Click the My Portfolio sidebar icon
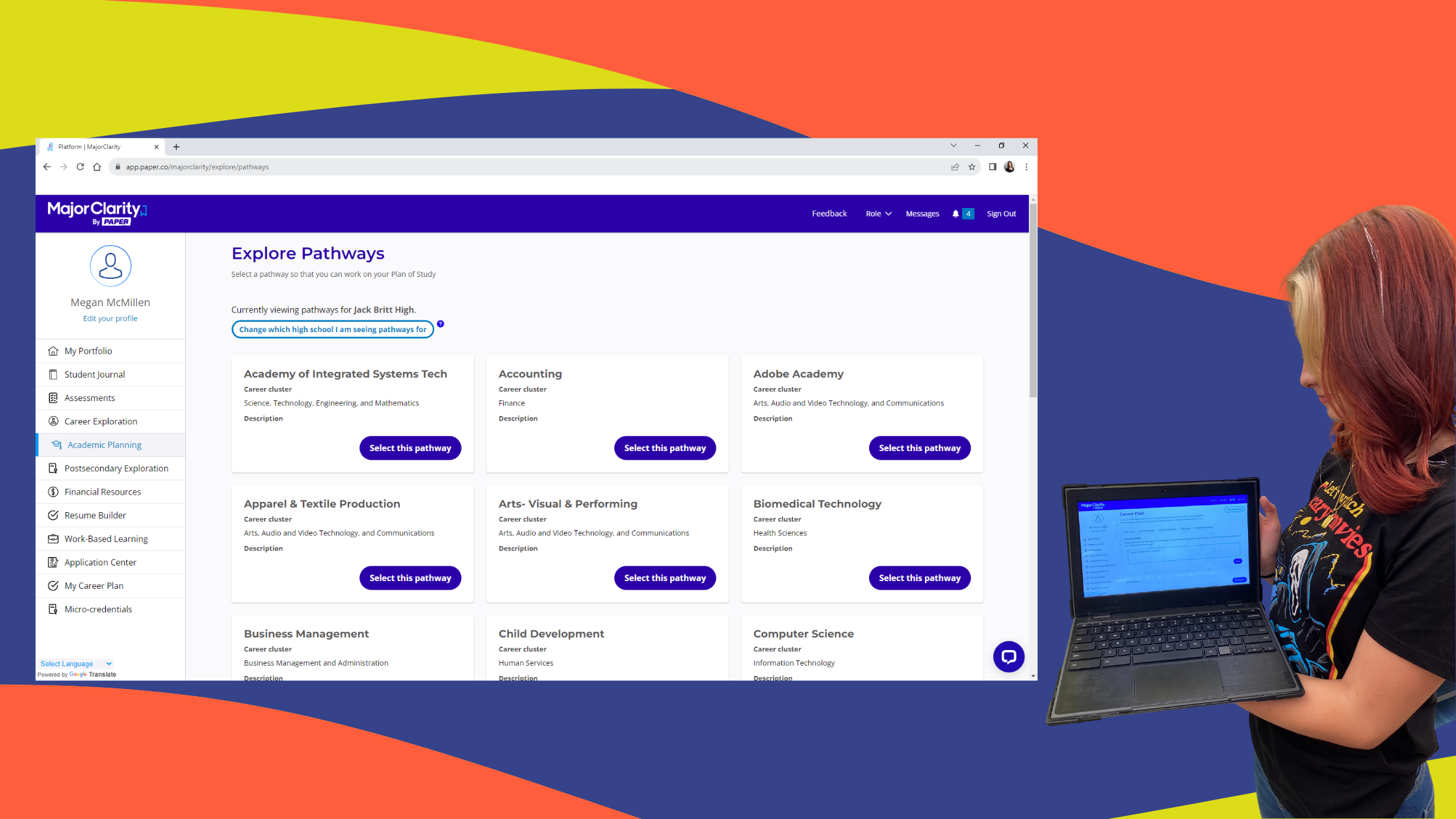 point(54,350)
